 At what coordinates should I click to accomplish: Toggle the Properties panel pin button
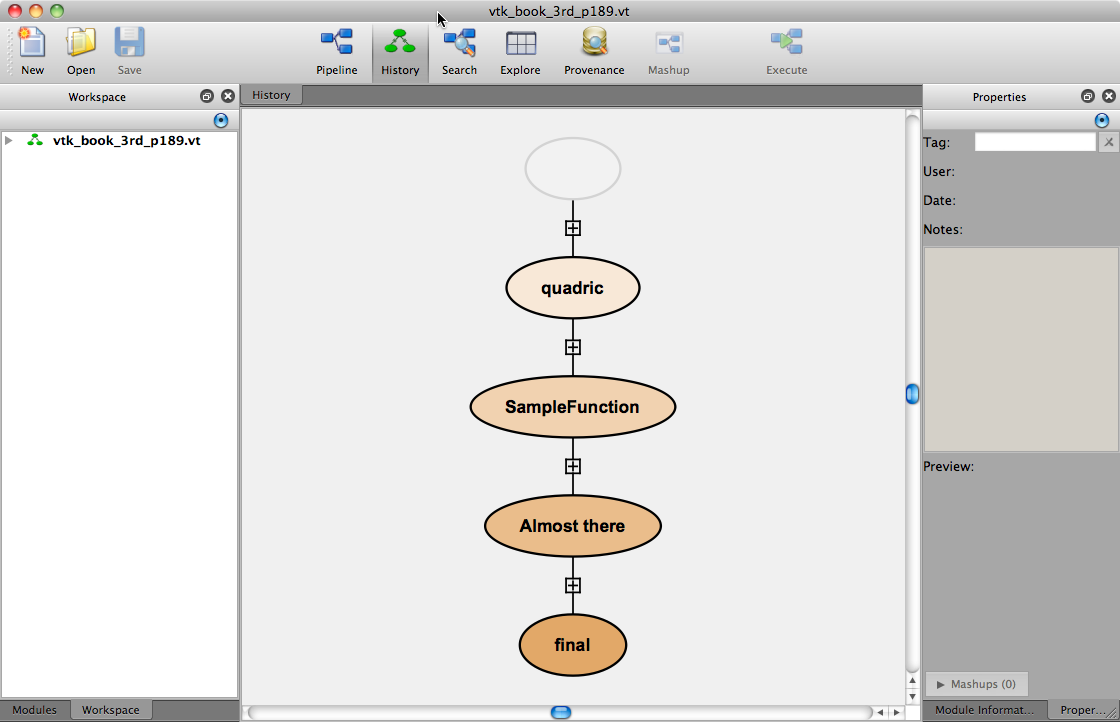(x=1102, y=120)
